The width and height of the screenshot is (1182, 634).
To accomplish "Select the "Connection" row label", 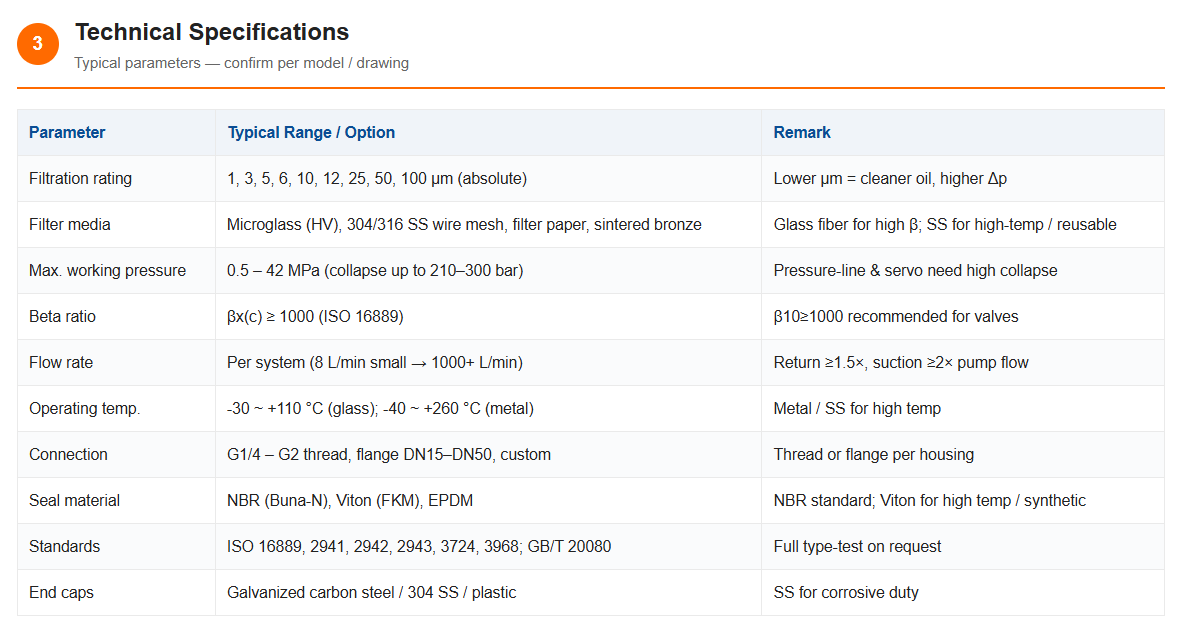I will (69, 455).
